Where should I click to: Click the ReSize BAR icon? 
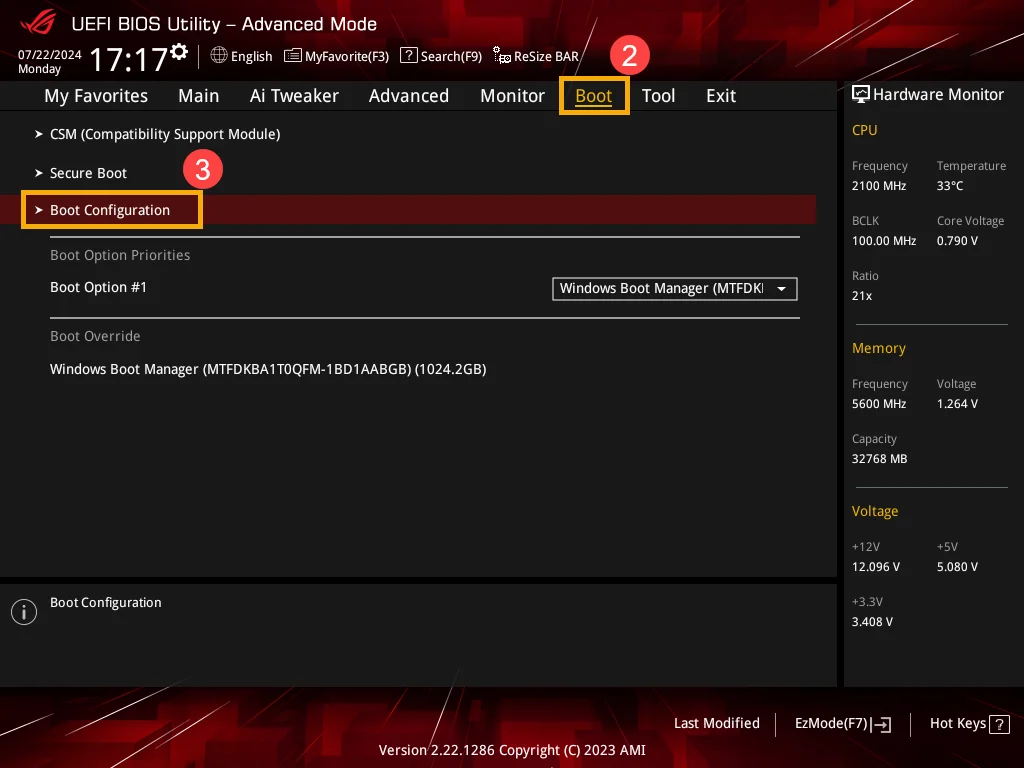click(502, 56)
